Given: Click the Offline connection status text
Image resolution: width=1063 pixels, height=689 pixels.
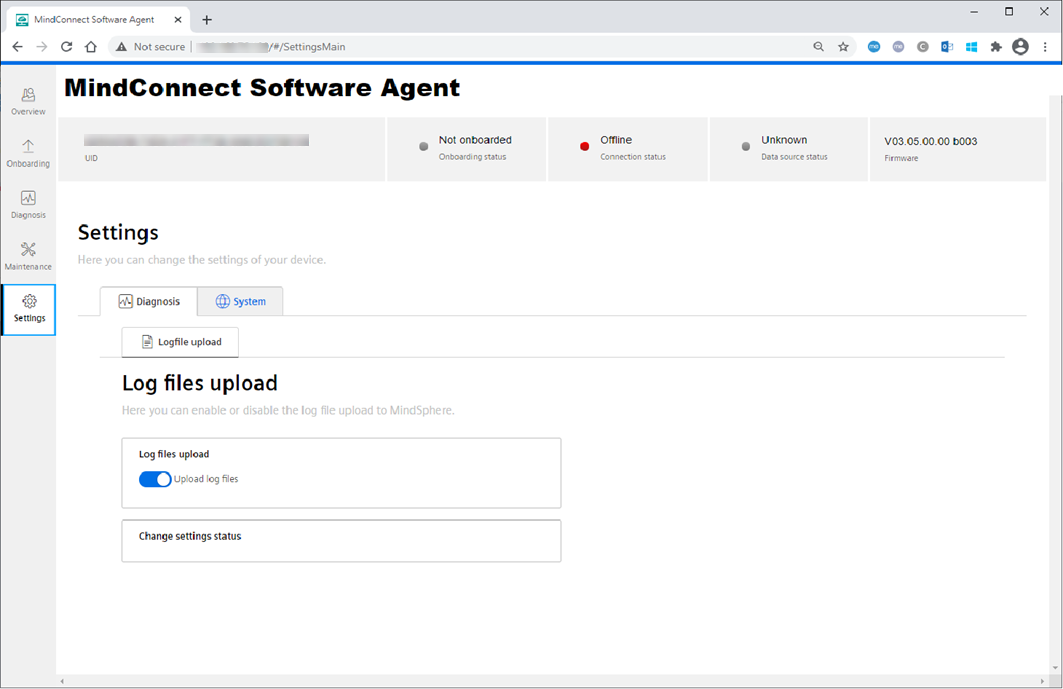Looking at the screenshot, I should 616,140.
